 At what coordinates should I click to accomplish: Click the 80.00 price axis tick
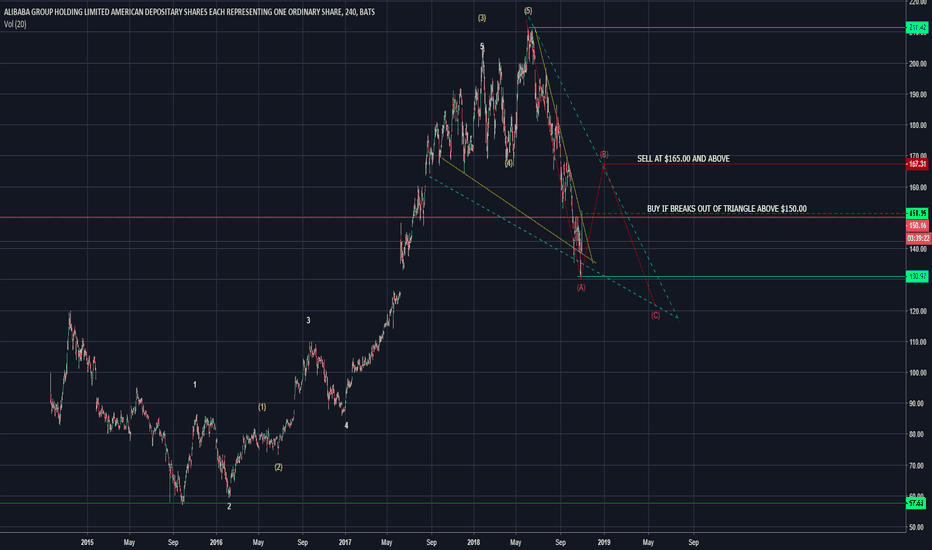918,435
